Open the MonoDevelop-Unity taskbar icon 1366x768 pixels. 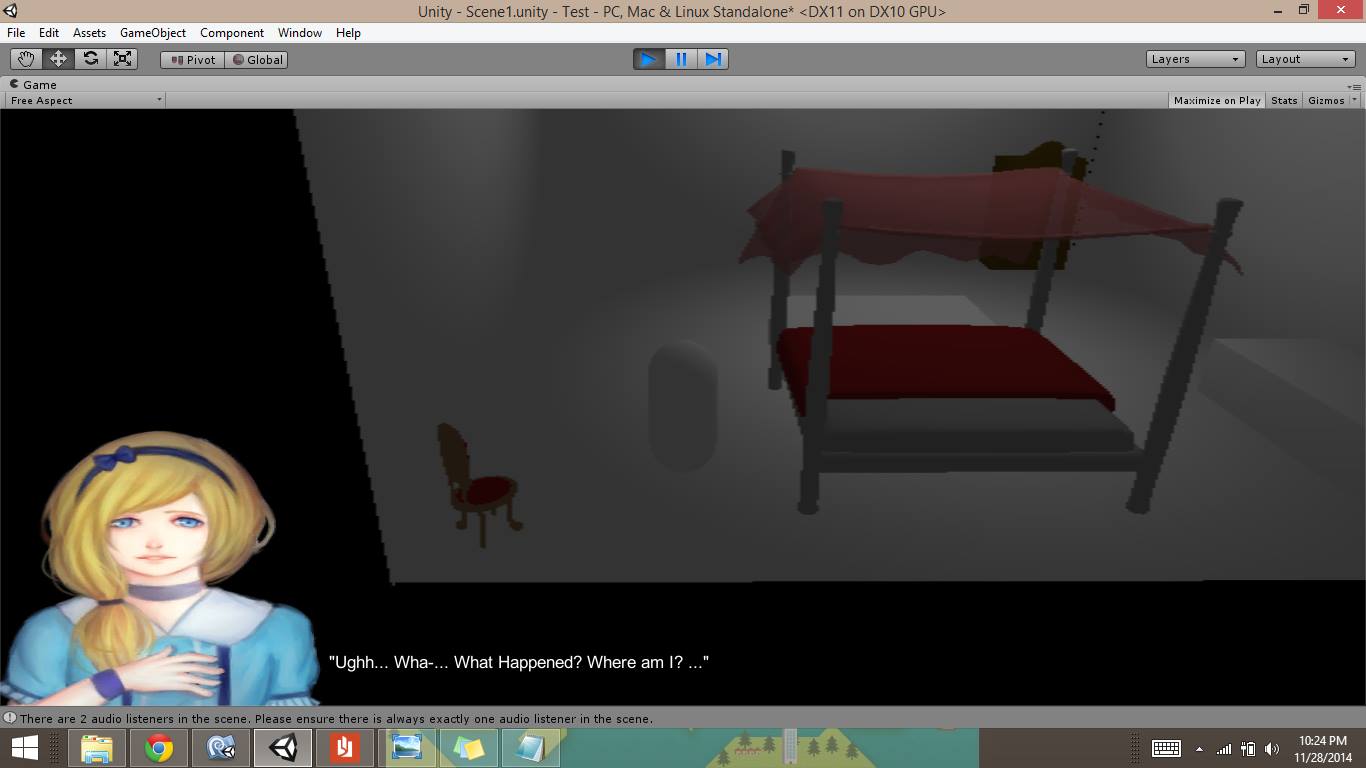pyautogui.click(x=221, y=748)
